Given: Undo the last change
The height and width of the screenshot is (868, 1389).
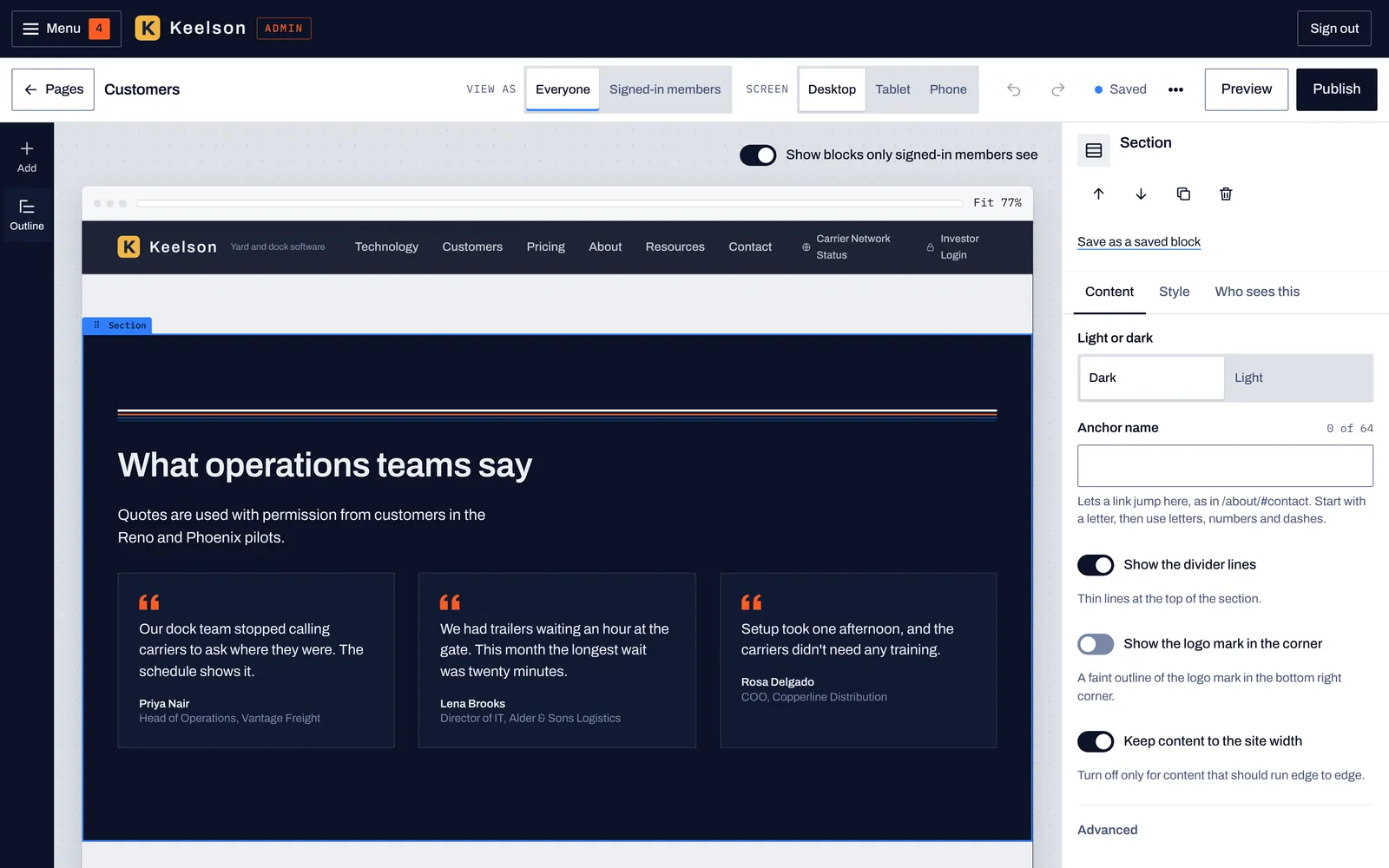Looking at the screenshot, I should pyautogui.click(x=1013, y=89).
